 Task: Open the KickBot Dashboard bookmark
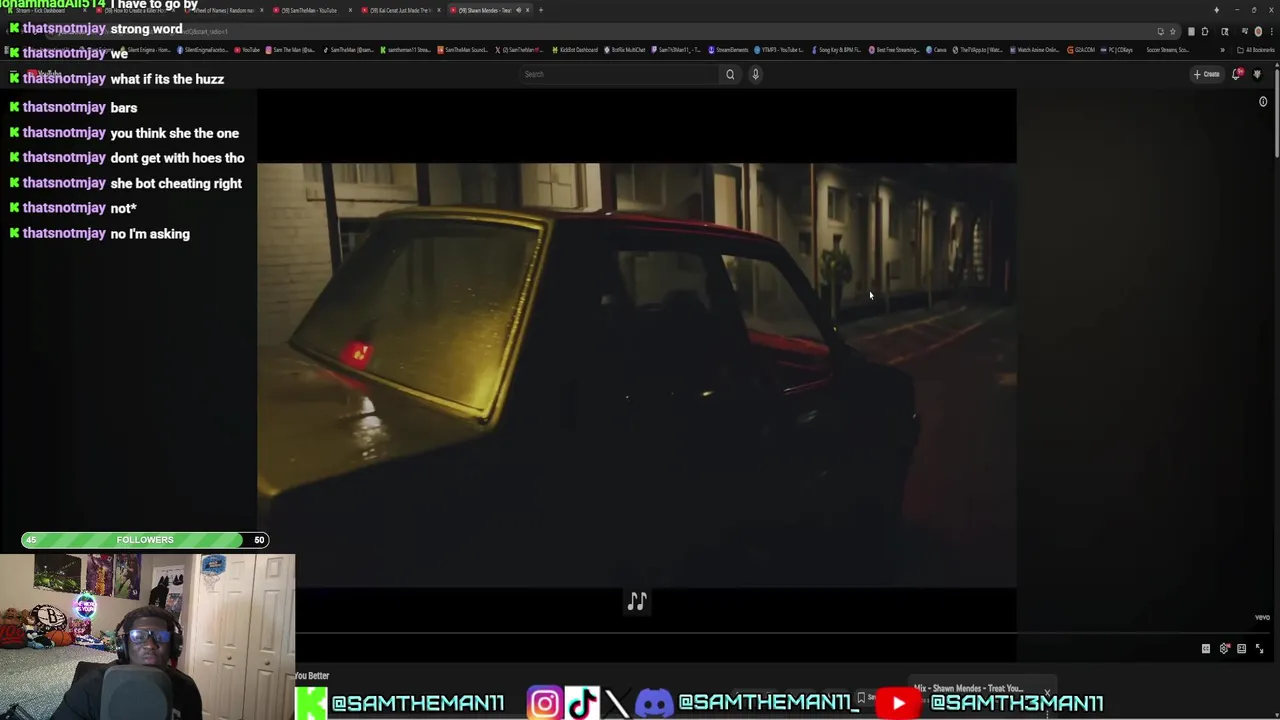point(575,50)
